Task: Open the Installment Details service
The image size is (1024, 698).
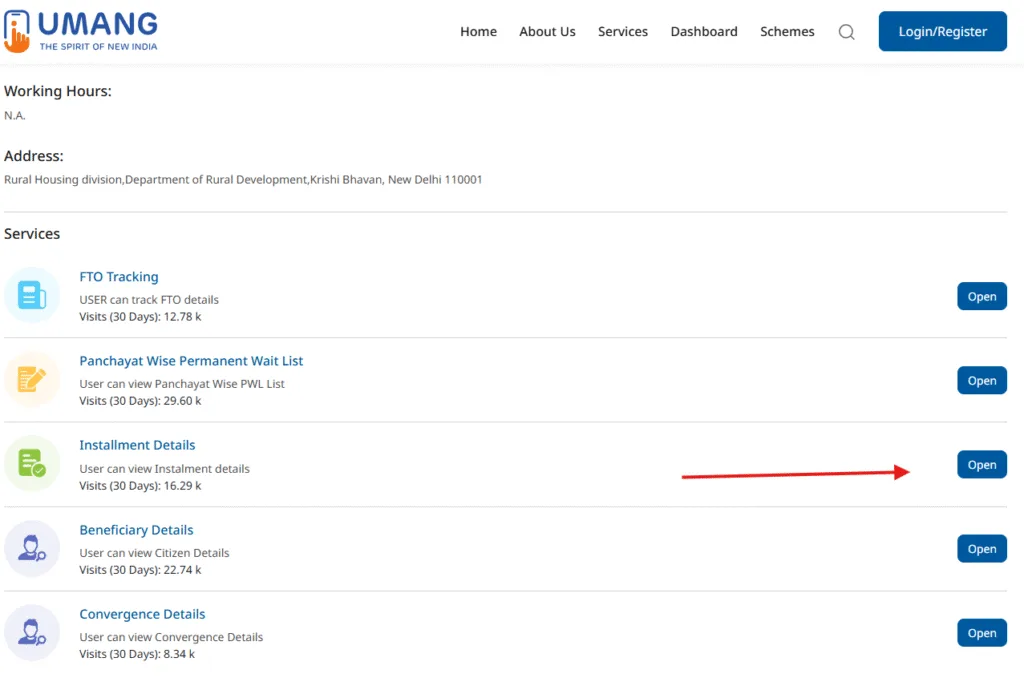Action: tap(982, 465)
